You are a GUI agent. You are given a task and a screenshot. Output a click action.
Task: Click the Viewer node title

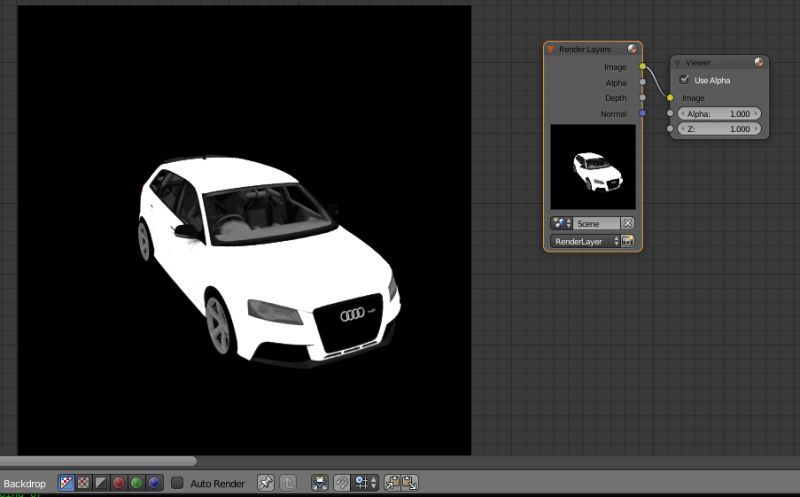pos(698,63)
